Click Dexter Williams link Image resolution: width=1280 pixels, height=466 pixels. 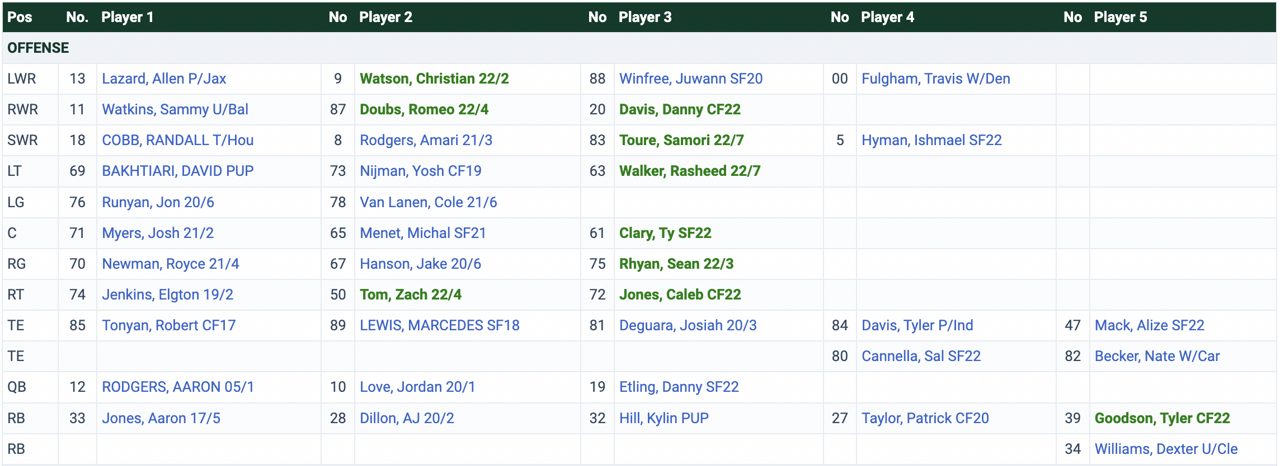(x=1166, y=449)
